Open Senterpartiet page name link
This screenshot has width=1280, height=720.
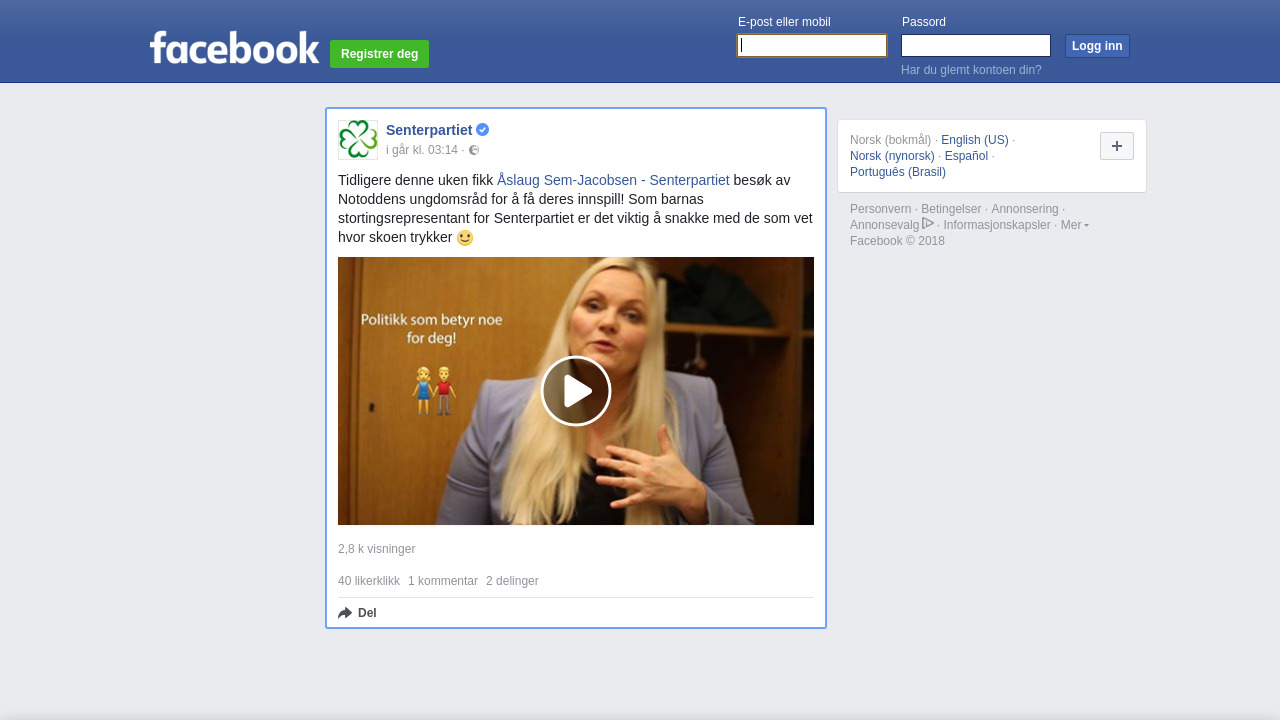coord(429,130)
